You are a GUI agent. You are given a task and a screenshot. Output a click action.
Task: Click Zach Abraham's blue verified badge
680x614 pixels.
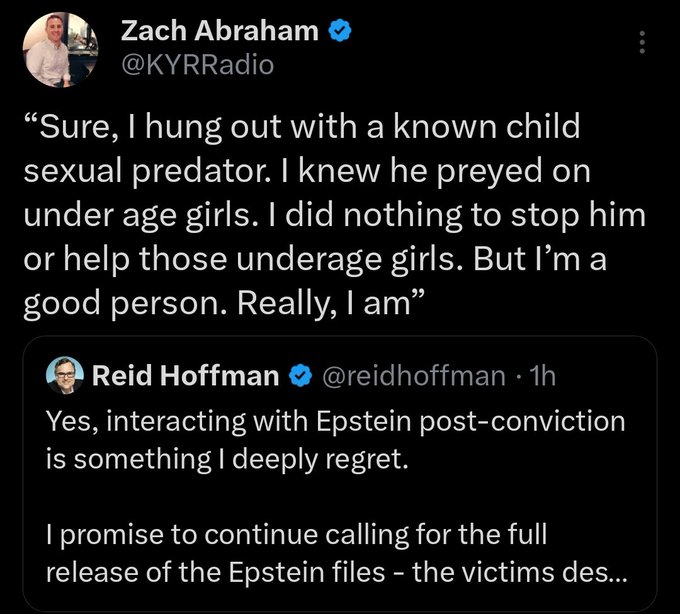click(340, 31)
